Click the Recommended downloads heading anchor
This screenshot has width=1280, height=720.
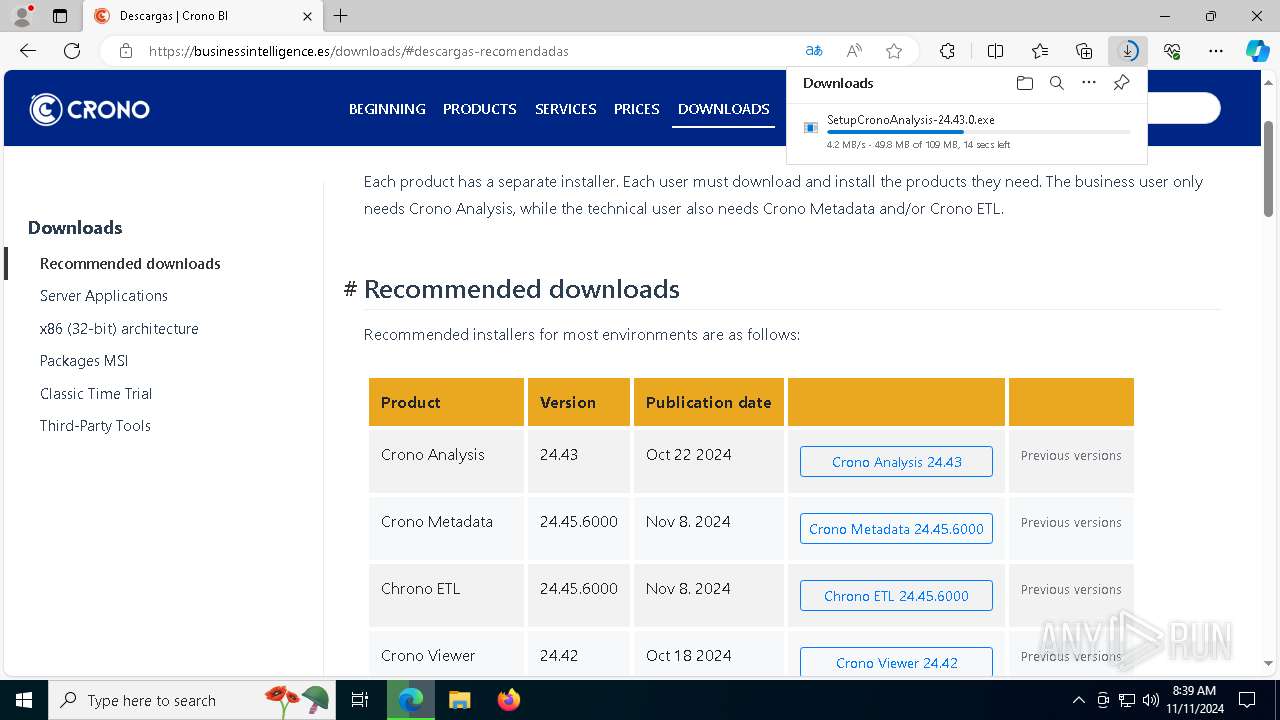[x=350, y=289]
